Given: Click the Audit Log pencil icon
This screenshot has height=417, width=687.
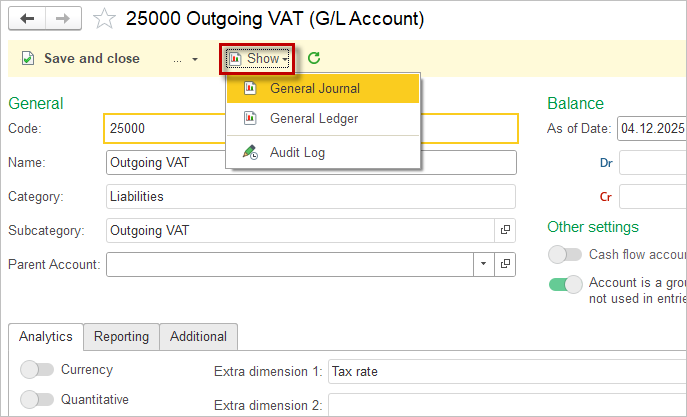Looking at the screenshot, I should click(x=250, y=153).
